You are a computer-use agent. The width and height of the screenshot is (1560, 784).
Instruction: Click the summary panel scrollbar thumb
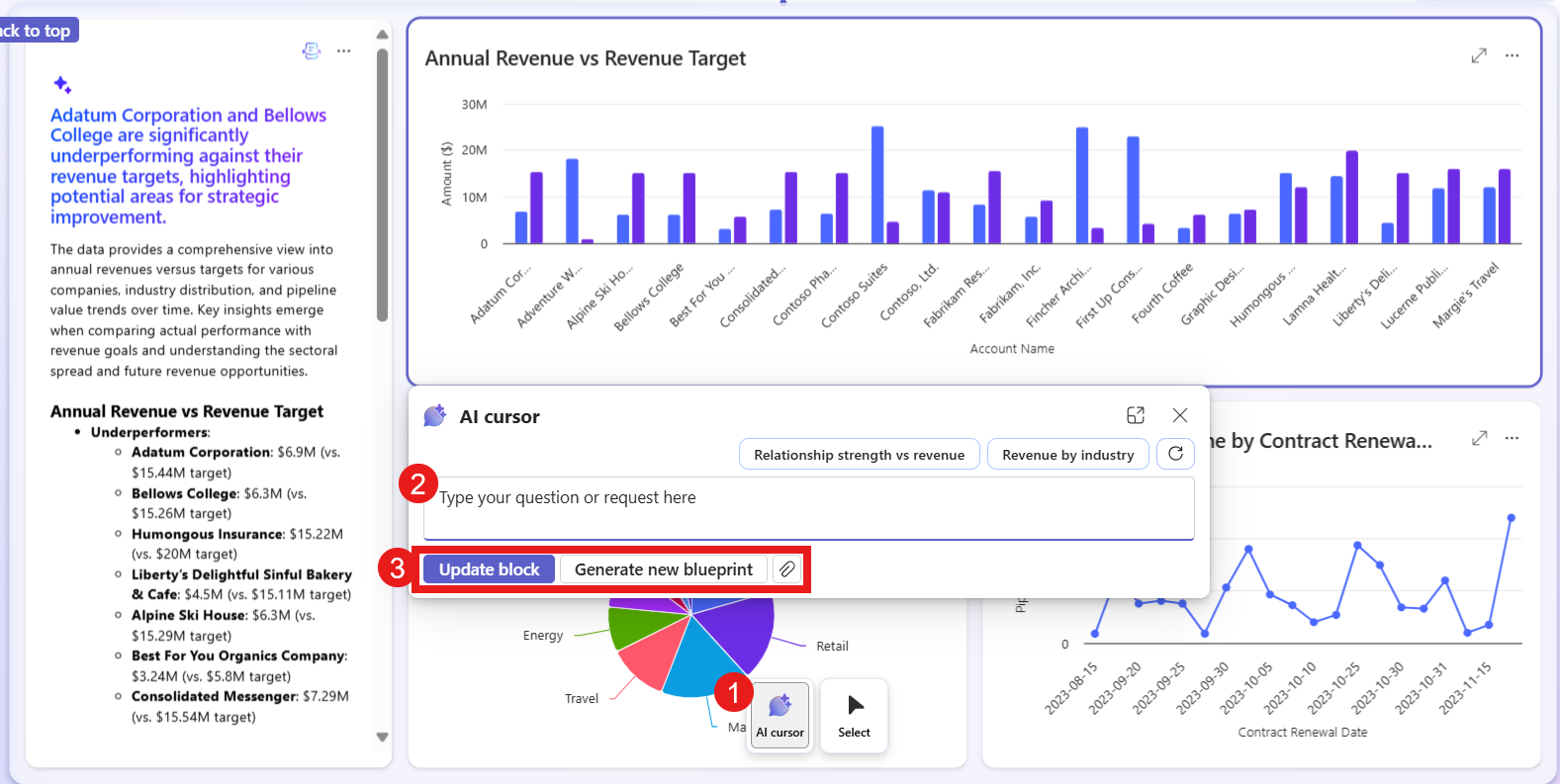click(x=382, y=185)
